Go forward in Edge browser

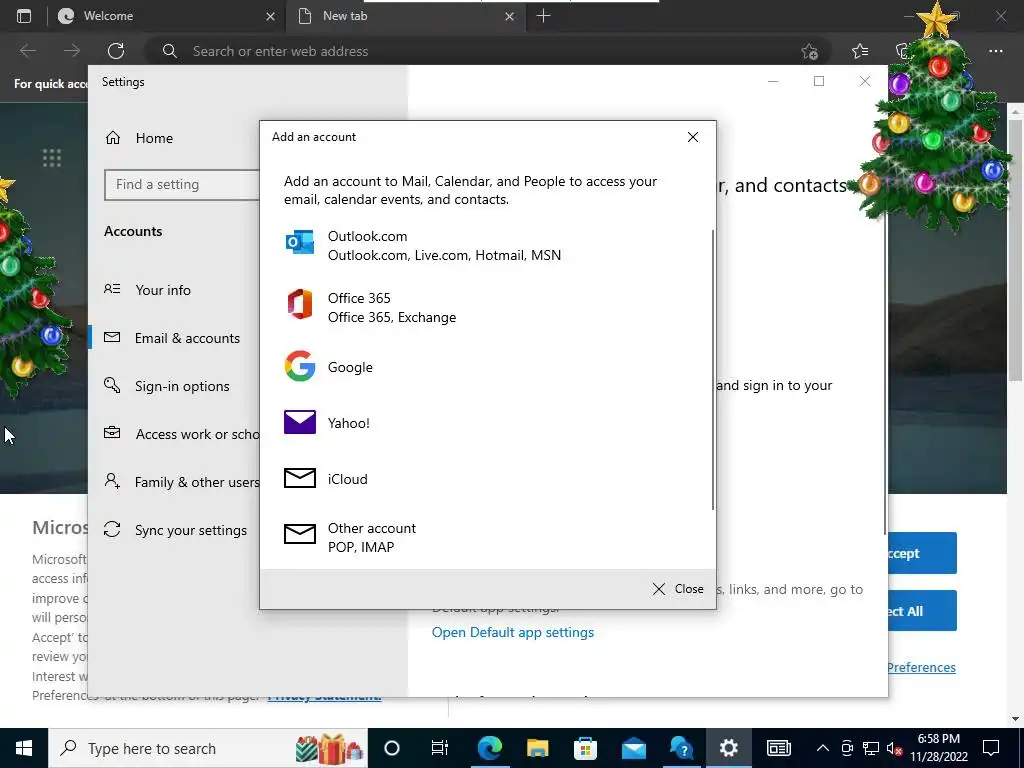pyautogui.click(x=72, y=51)
